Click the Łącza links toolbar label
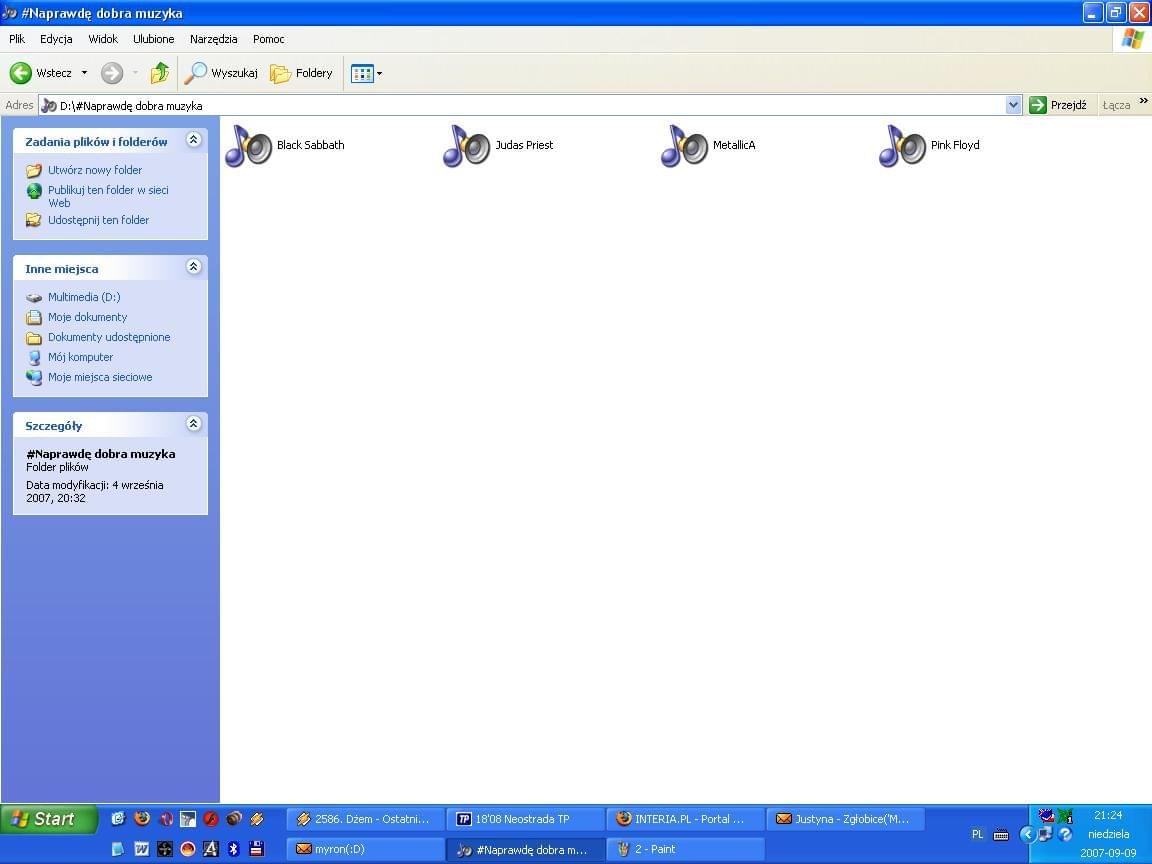 coord(1116,105)
